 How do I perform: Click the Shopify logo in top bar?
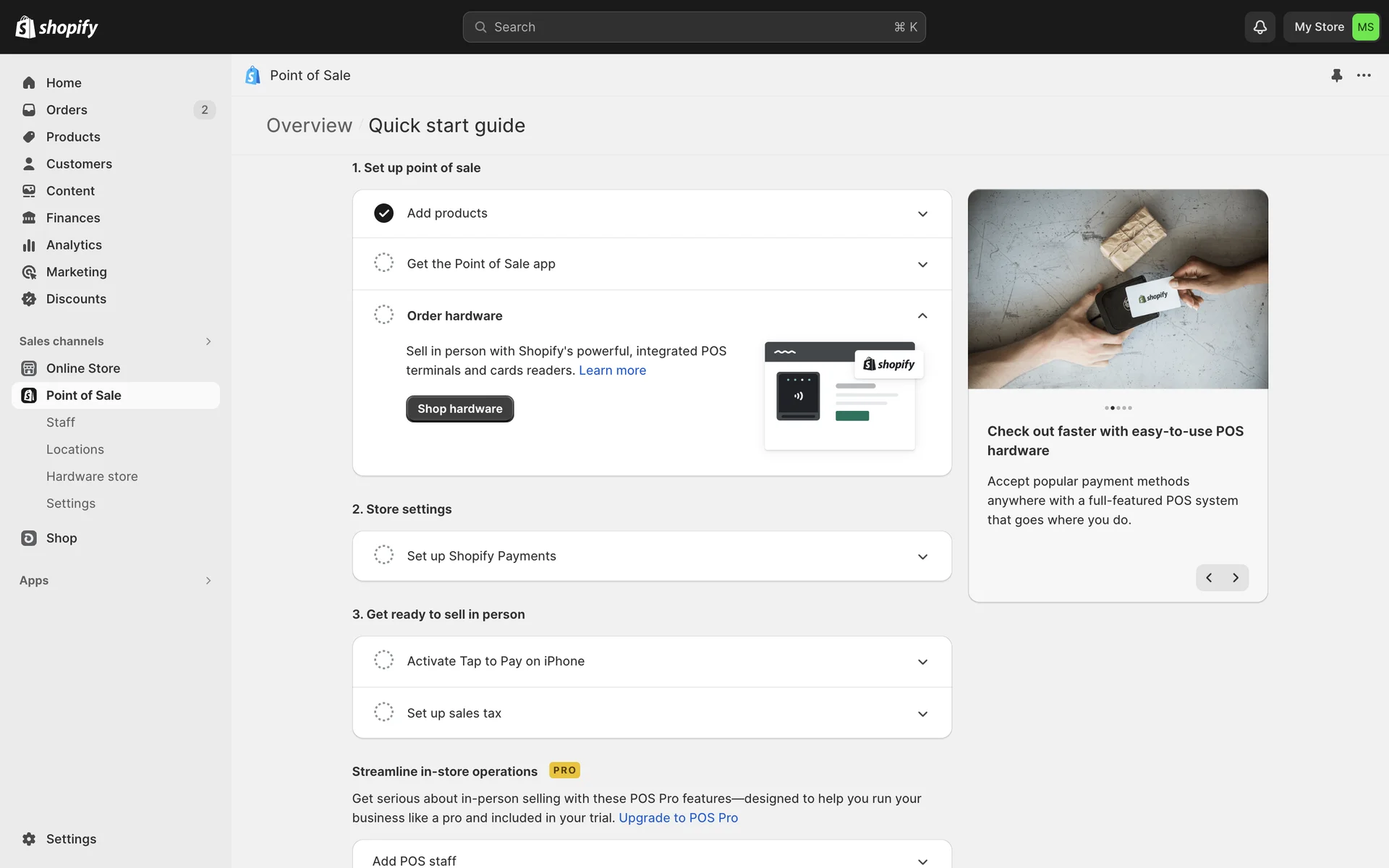click(x=56, y=27)
